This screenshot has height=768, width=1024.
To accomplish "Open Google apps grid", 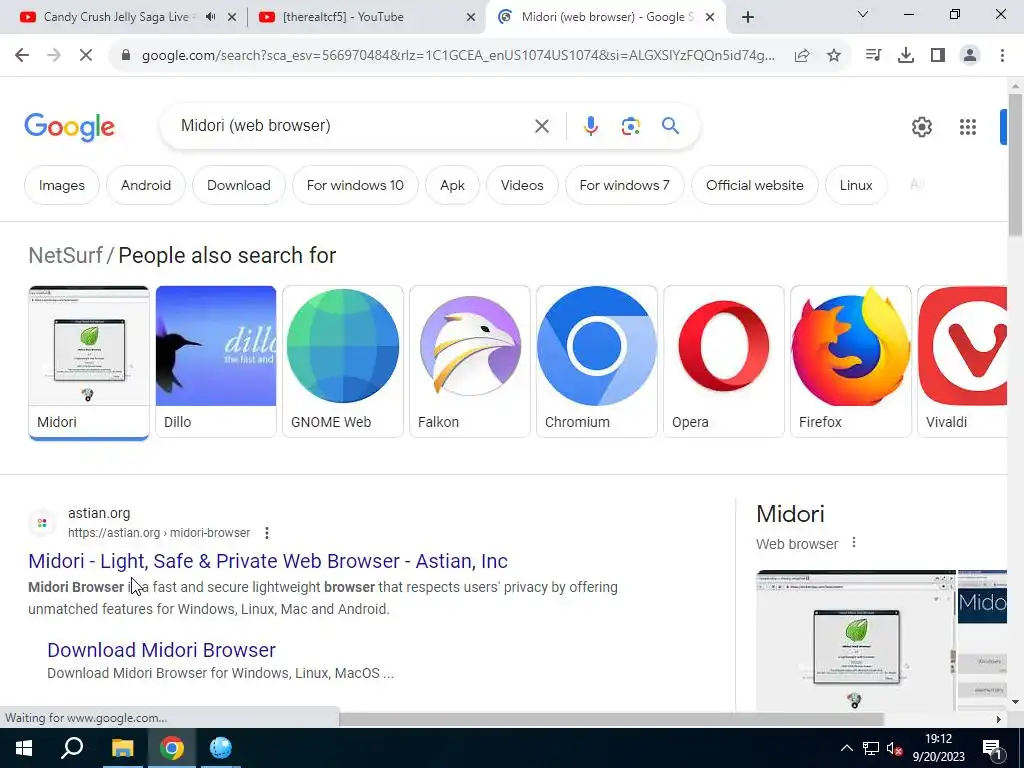I will pos(968,127).
